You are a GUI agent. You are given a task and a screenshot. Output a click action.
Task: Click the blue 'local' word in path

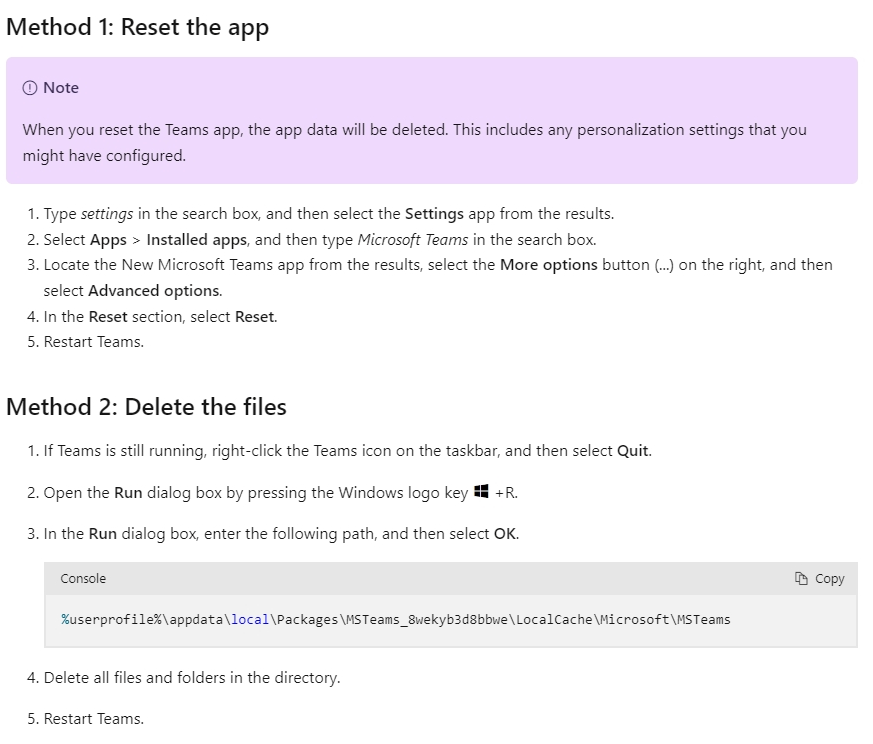tap(250, 620)
